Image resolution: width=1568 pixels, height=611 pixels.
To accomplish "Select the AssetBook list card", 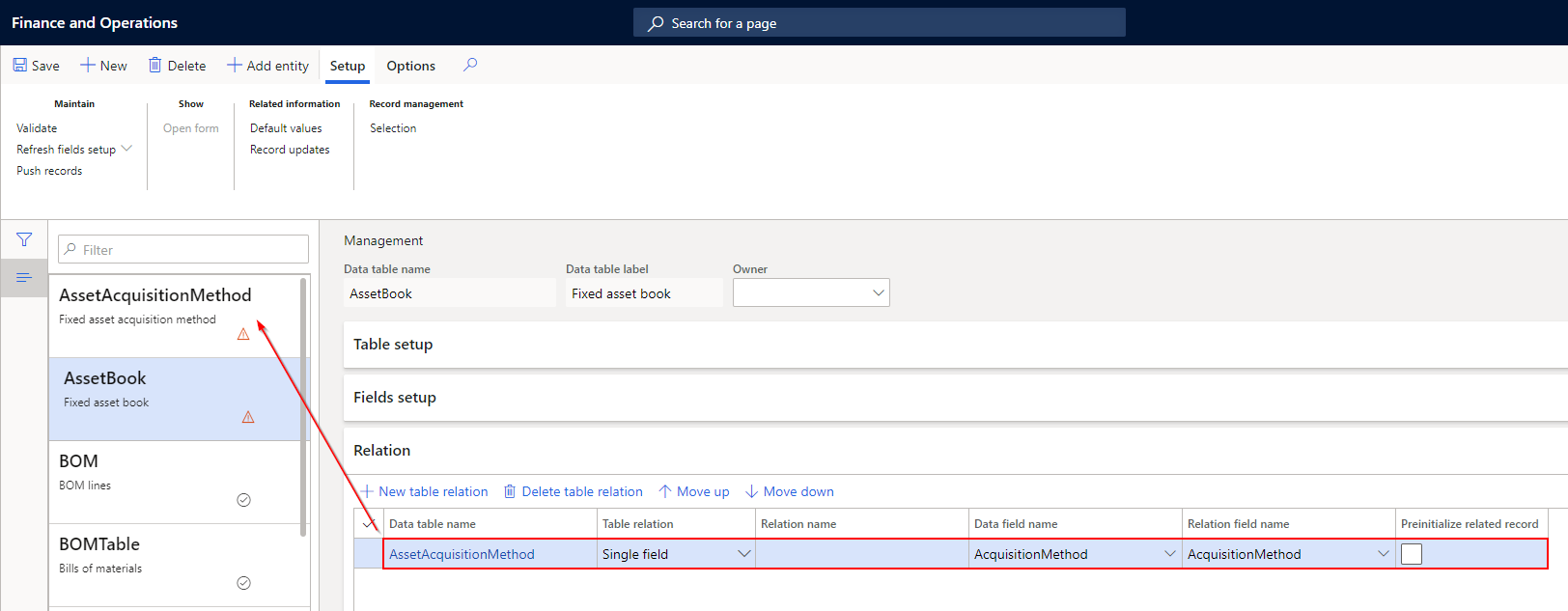I will coord(175,400).
